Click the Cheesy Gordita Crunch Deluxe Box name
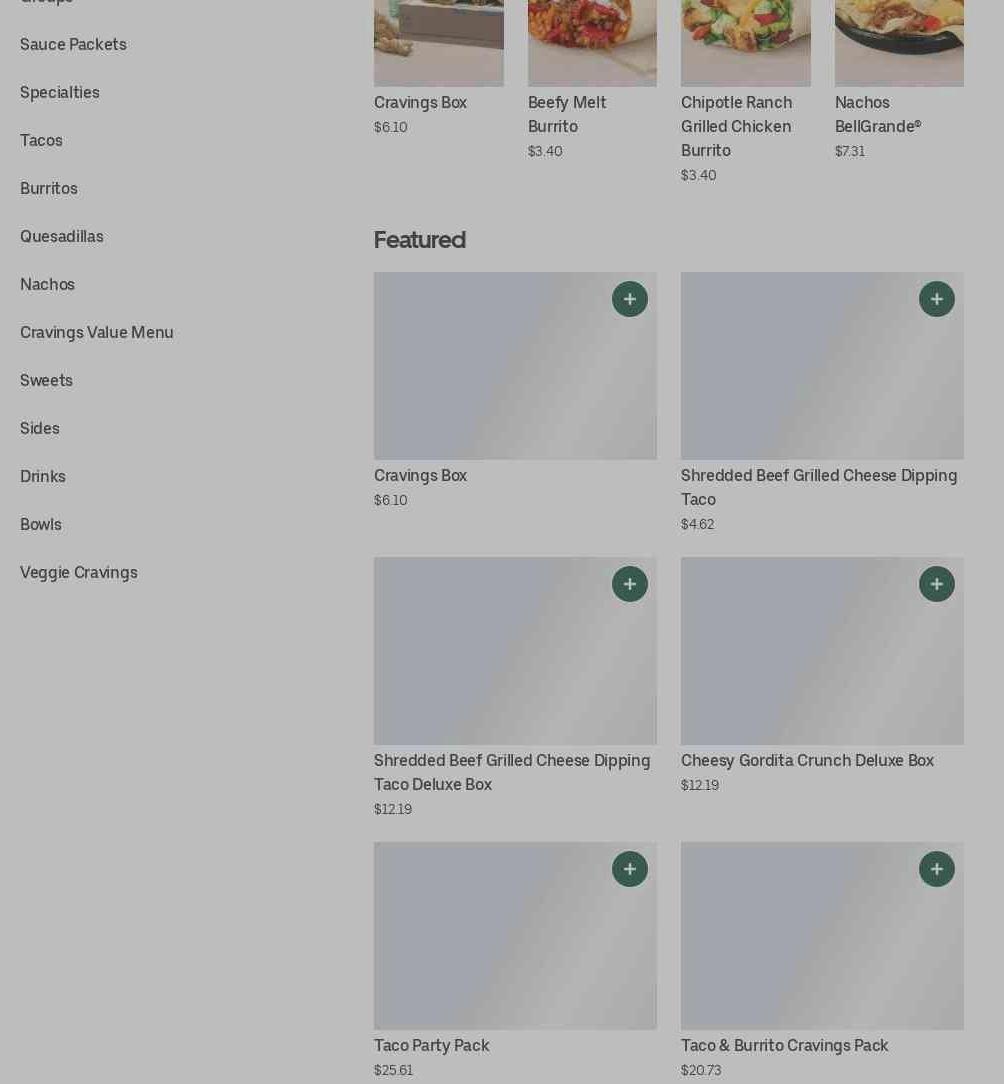The image size is (1004, 1084). [x=807, y=760]
